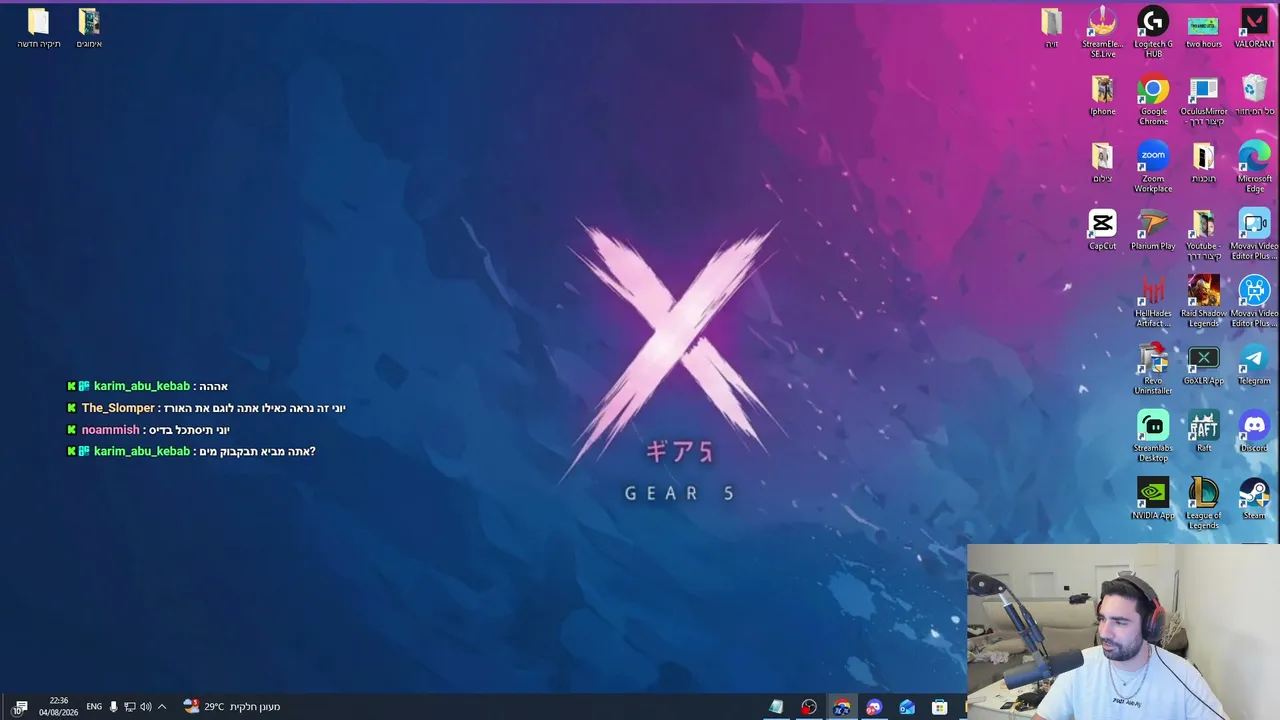Launch the Raft game shortcut
Screen dimensions: 1280x720
click(1203, 431)
